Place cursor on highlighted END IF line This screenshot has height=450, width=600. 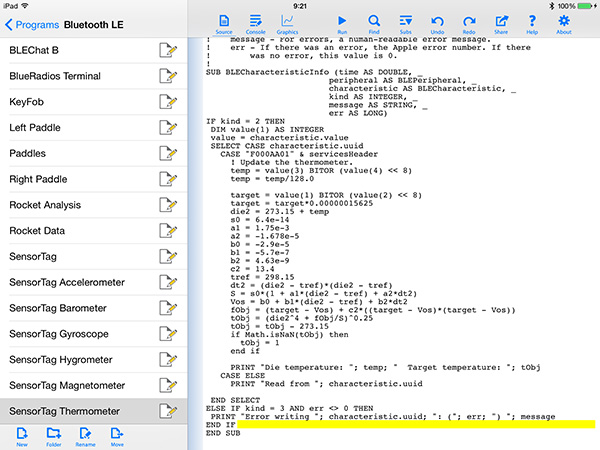click(x=400, y=424)
